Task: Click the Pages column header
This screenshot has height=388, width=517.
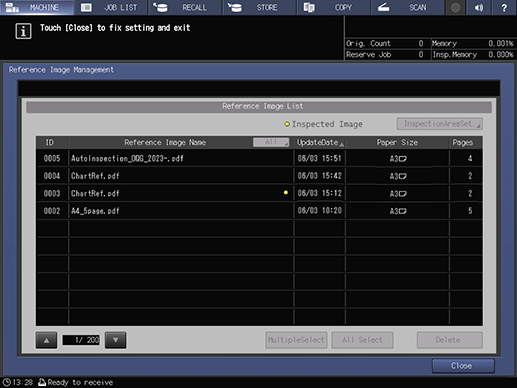Action: coord(463,143)
